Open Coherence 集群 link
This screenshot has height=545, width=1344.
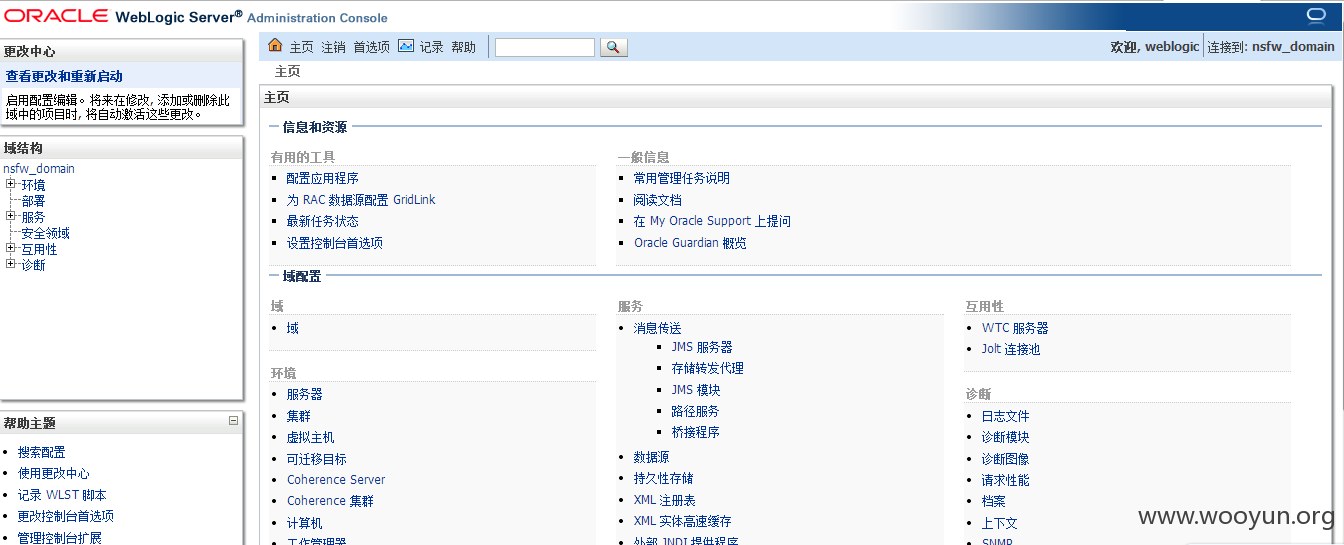330,501
